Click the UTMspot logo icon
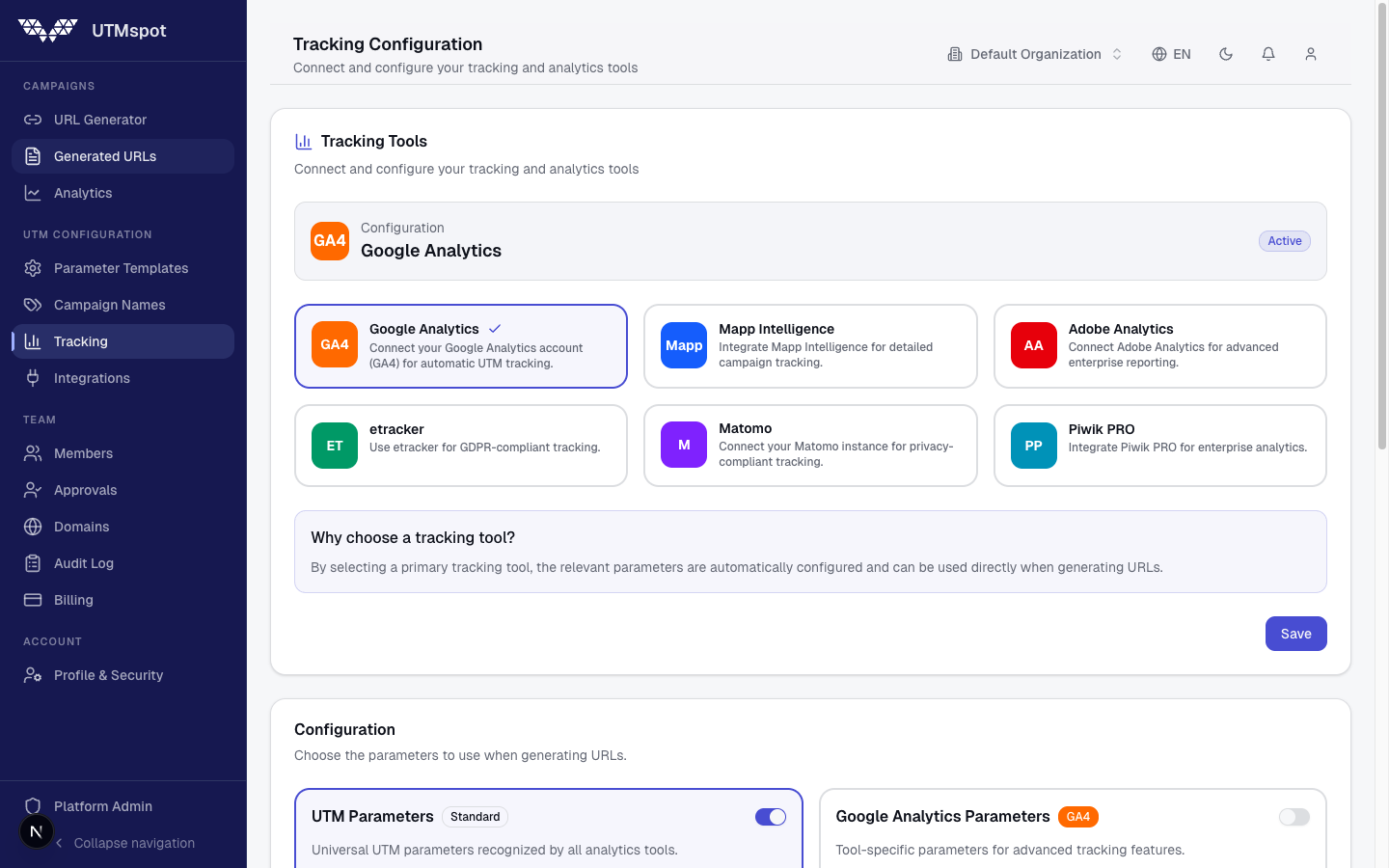 [48, 31]
